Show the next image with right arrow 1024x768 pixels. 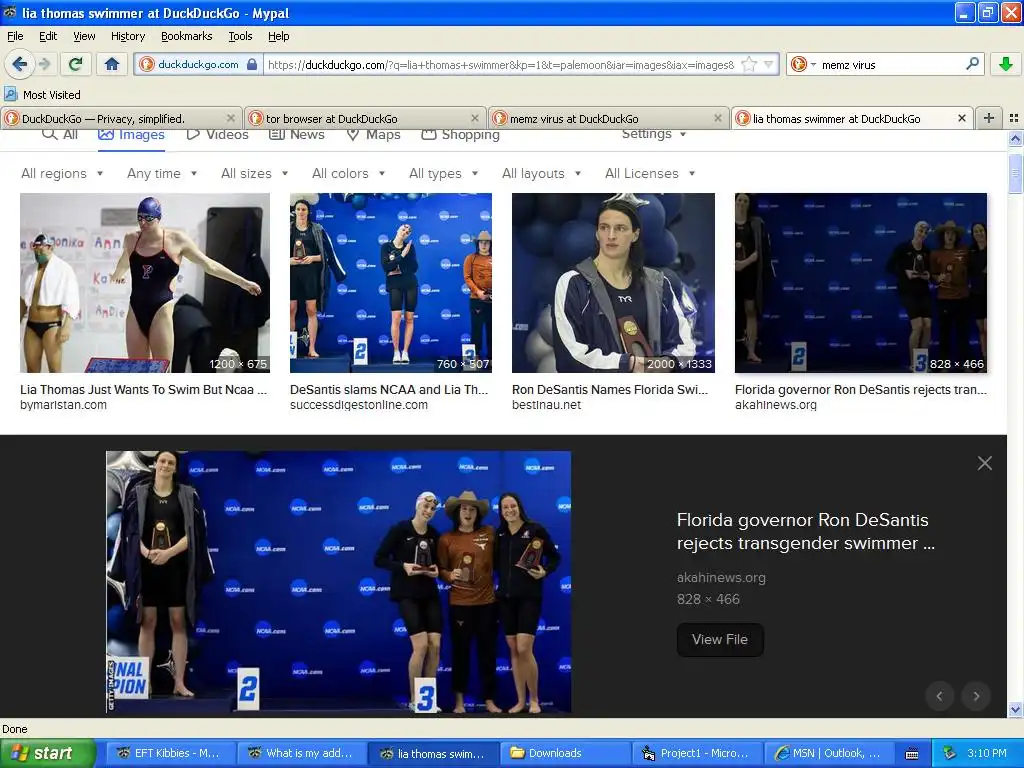(x=976, y=696)
